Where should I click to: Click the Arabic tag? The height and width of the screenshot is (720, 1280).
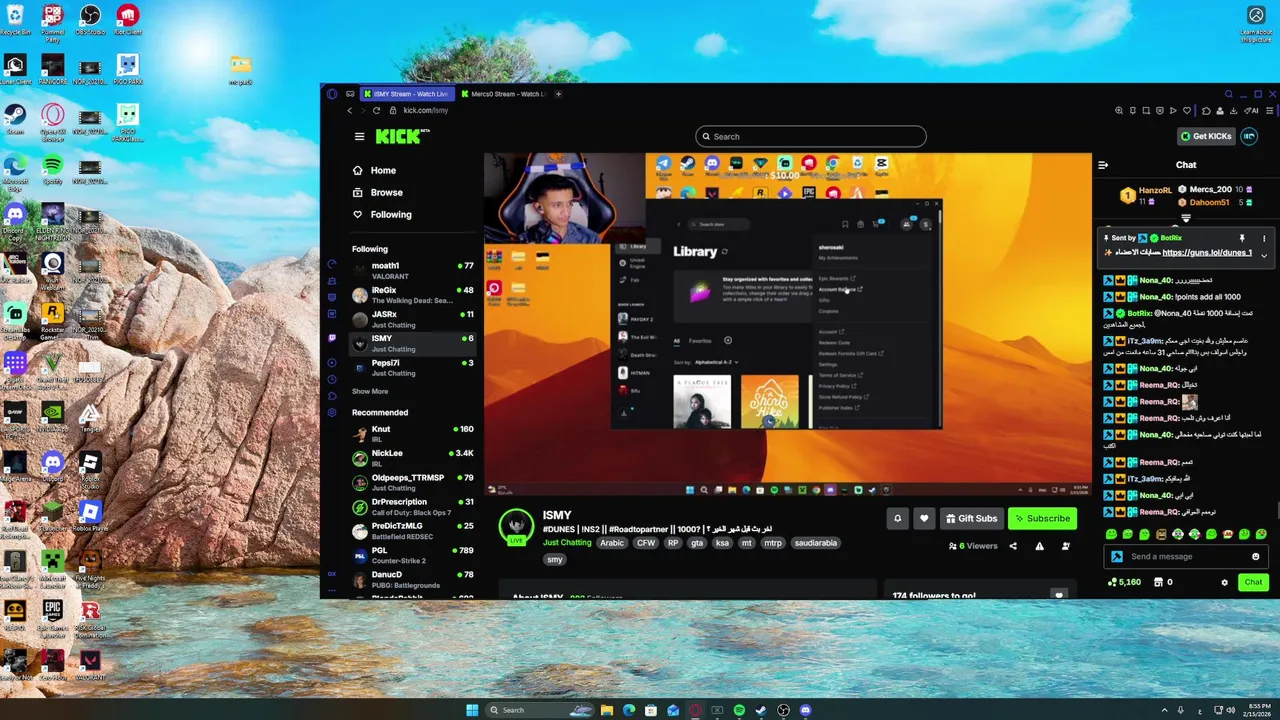[612, 543]
